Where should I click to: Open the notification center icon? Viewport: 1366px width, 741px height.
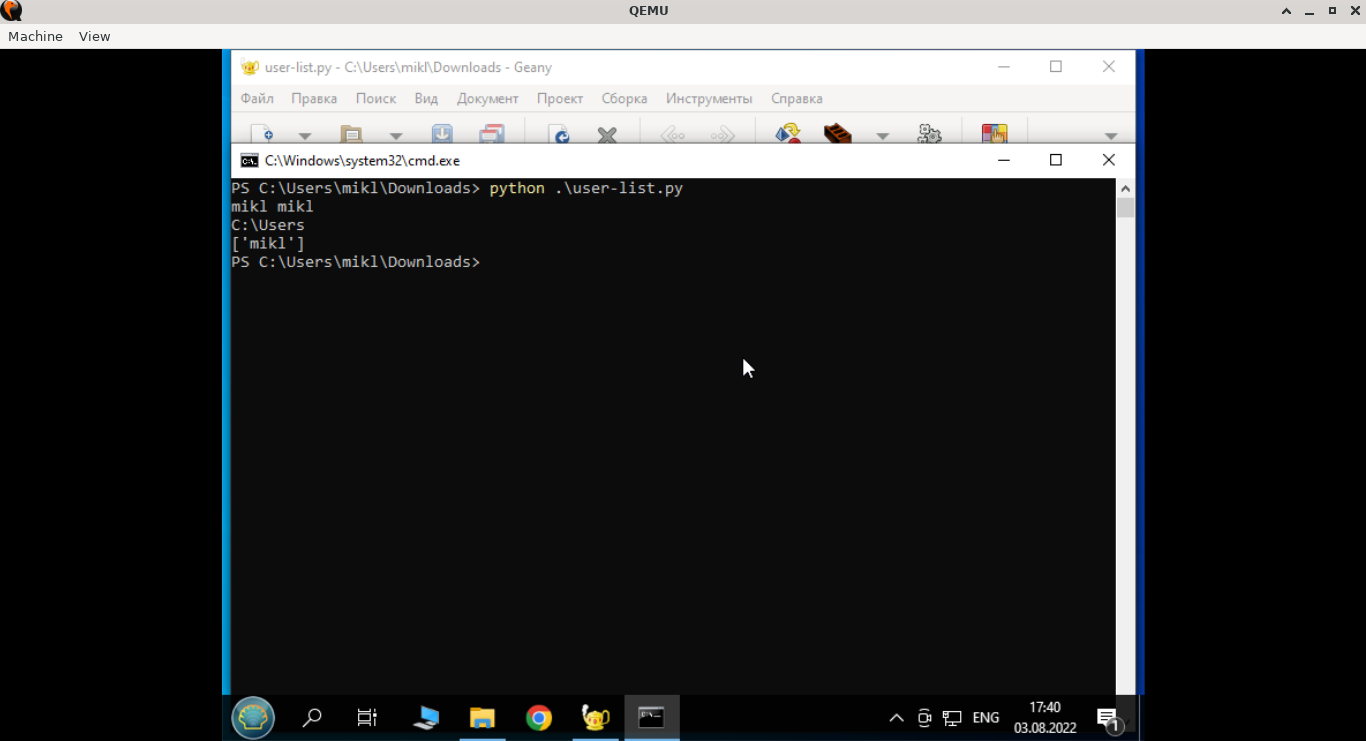pos(1108,718)
